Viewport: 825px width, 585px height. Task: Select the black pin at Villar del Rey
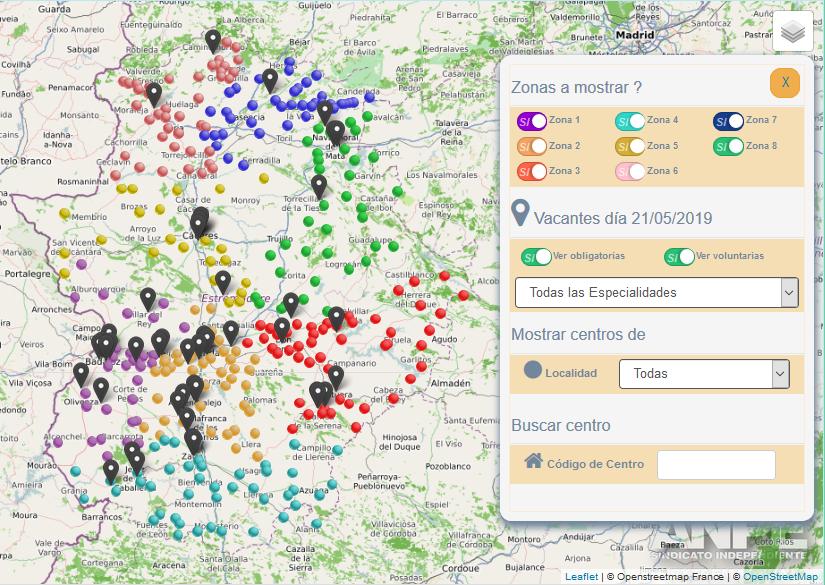pyautogui.click(x=148, y=298)
